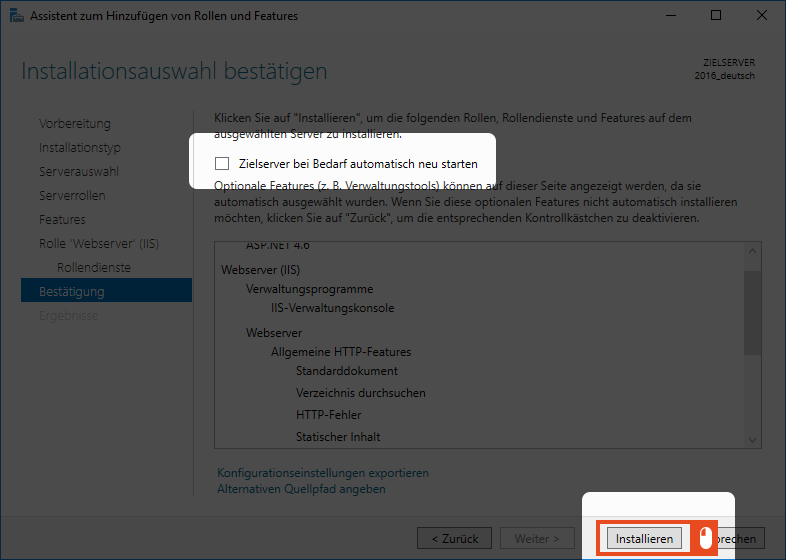Image resolution: width=786 pixels, height=560 pixels.
Task: Jump to the Features step in sidebar
Action: tap(62, 220)
